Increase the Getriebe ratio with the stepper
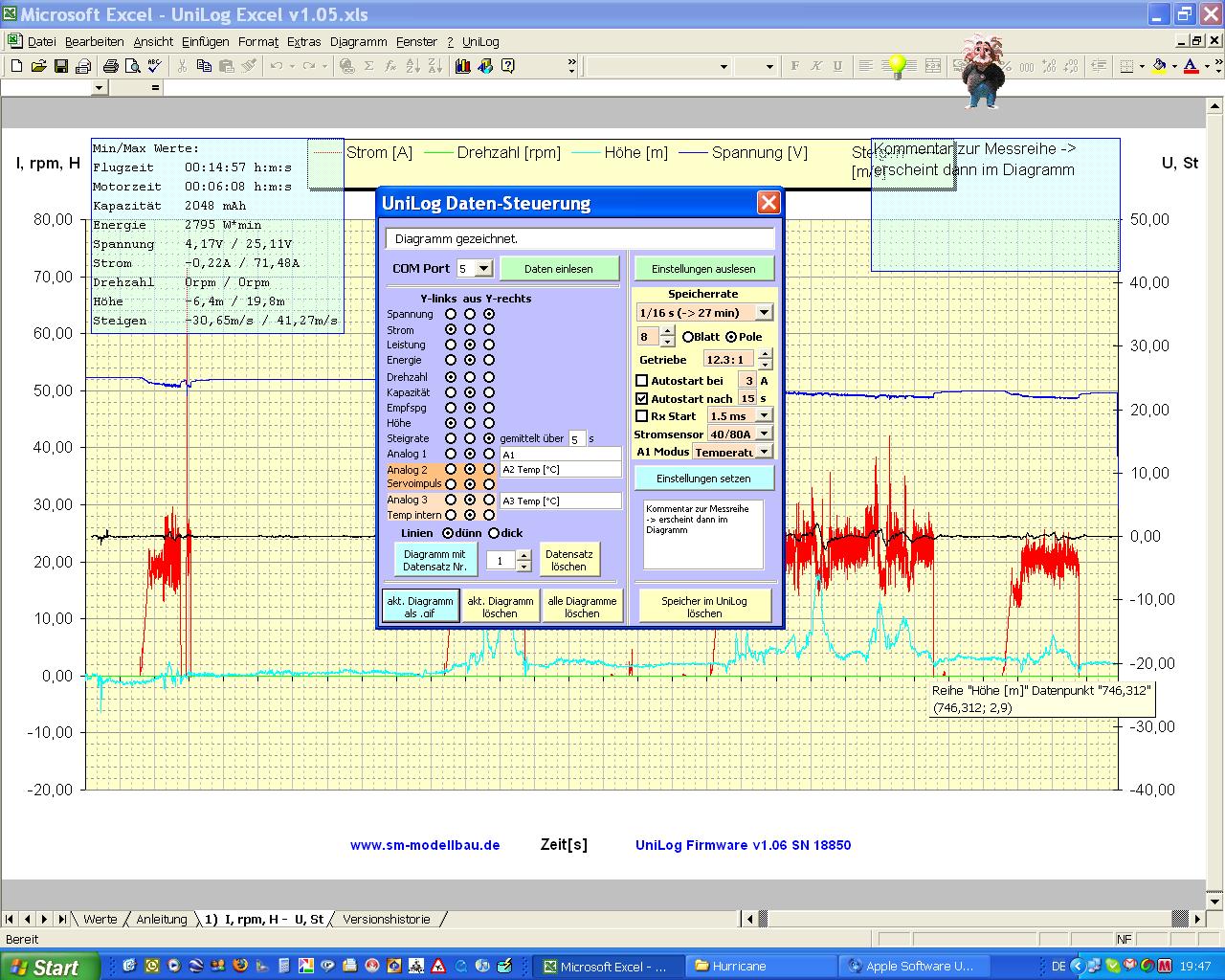 click(x=764, y=354)
